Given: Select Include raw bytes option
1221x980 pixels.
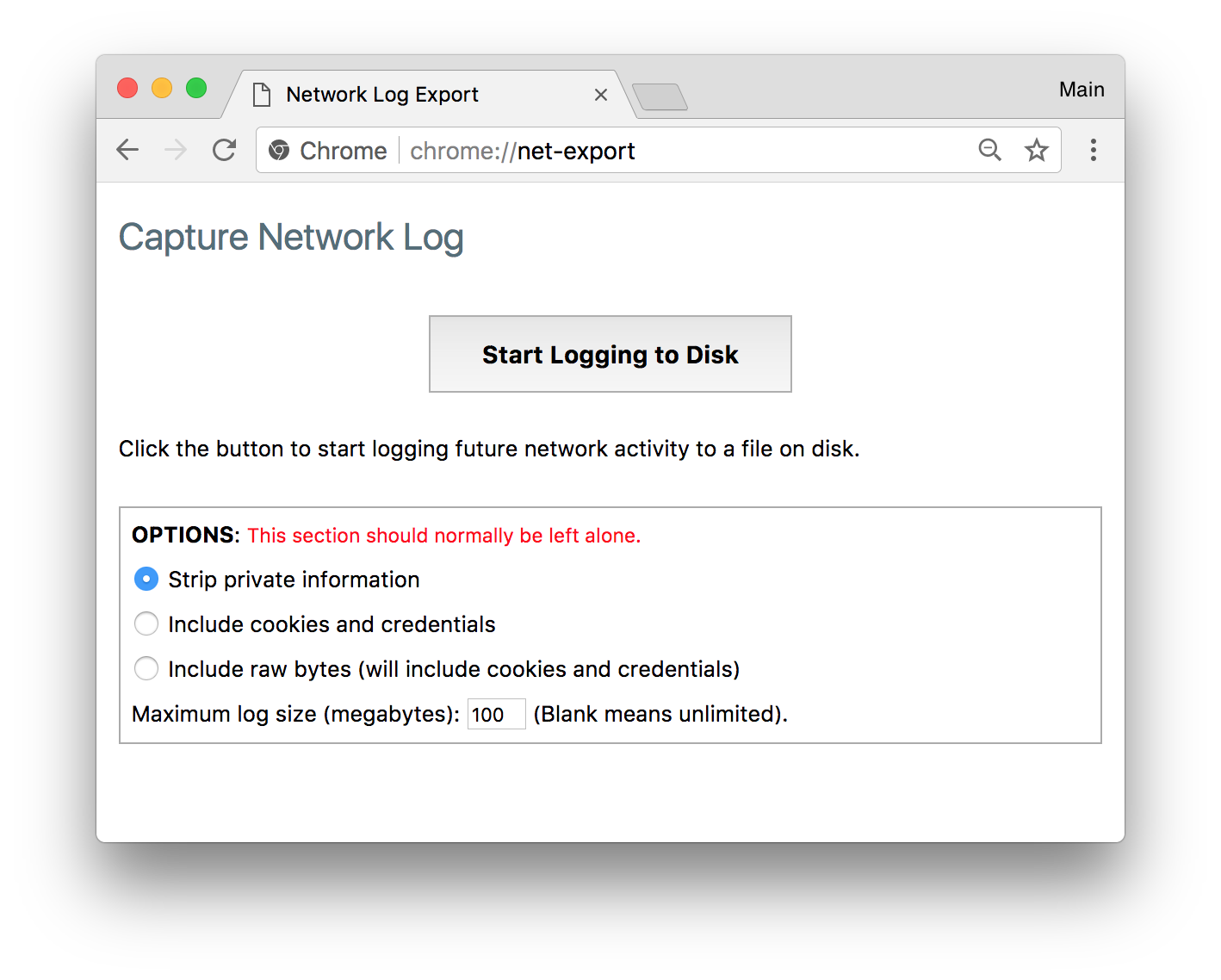Looking at the screenshot, I should (x=146, y=668).
